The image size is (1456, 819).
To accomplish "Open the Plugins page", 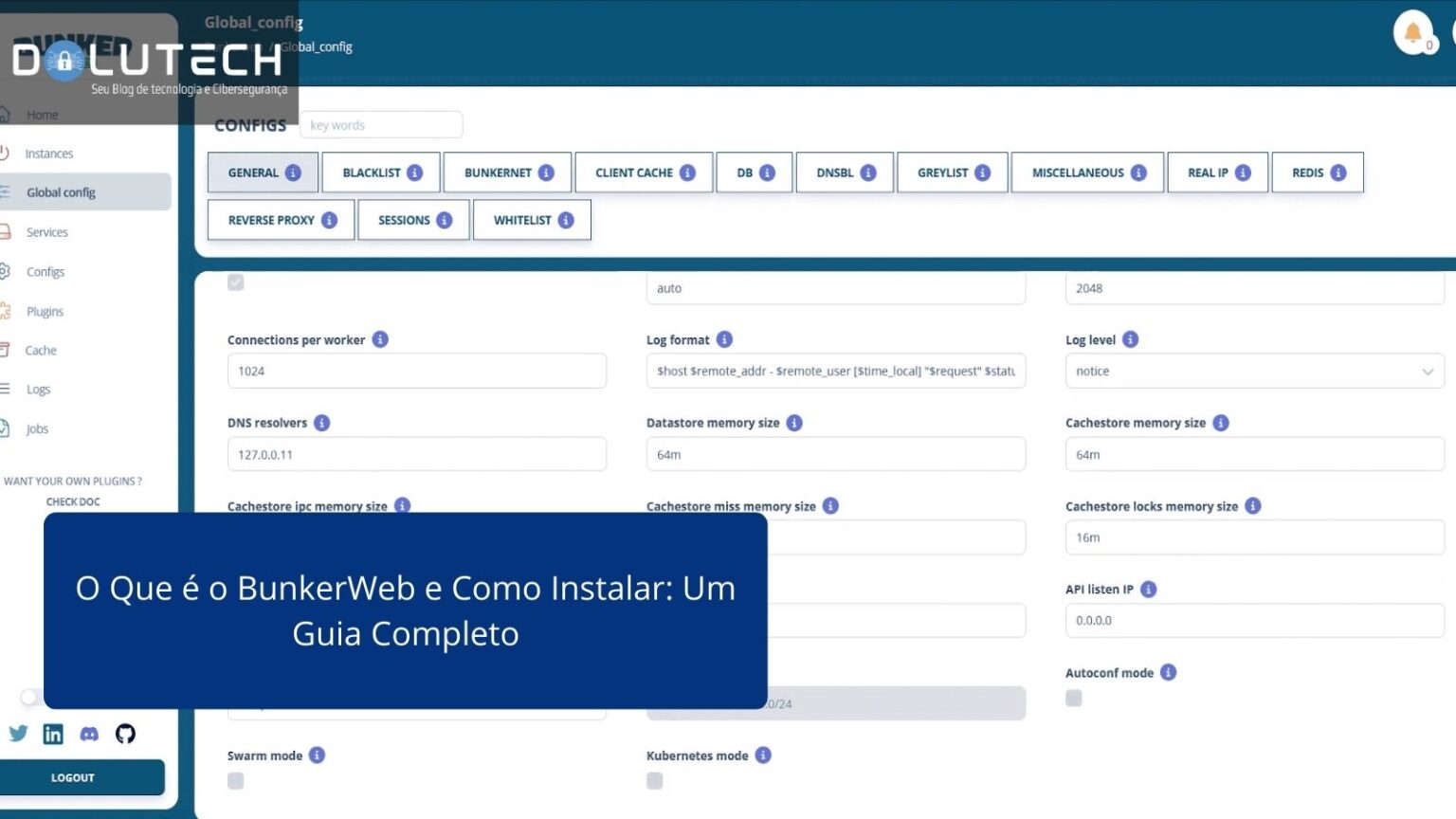I will tap(45, 311).
